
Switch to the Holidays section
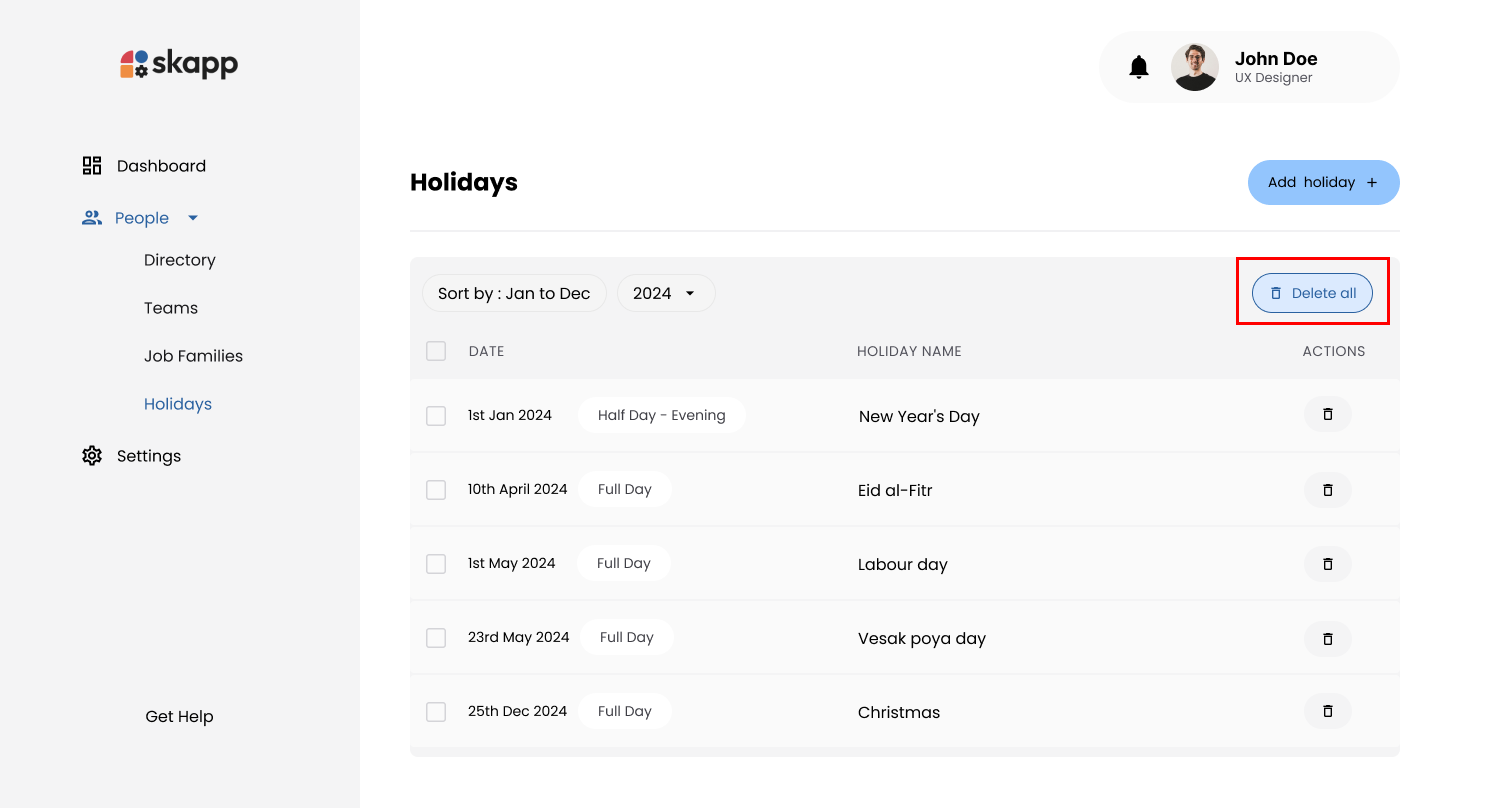point(178,403)
